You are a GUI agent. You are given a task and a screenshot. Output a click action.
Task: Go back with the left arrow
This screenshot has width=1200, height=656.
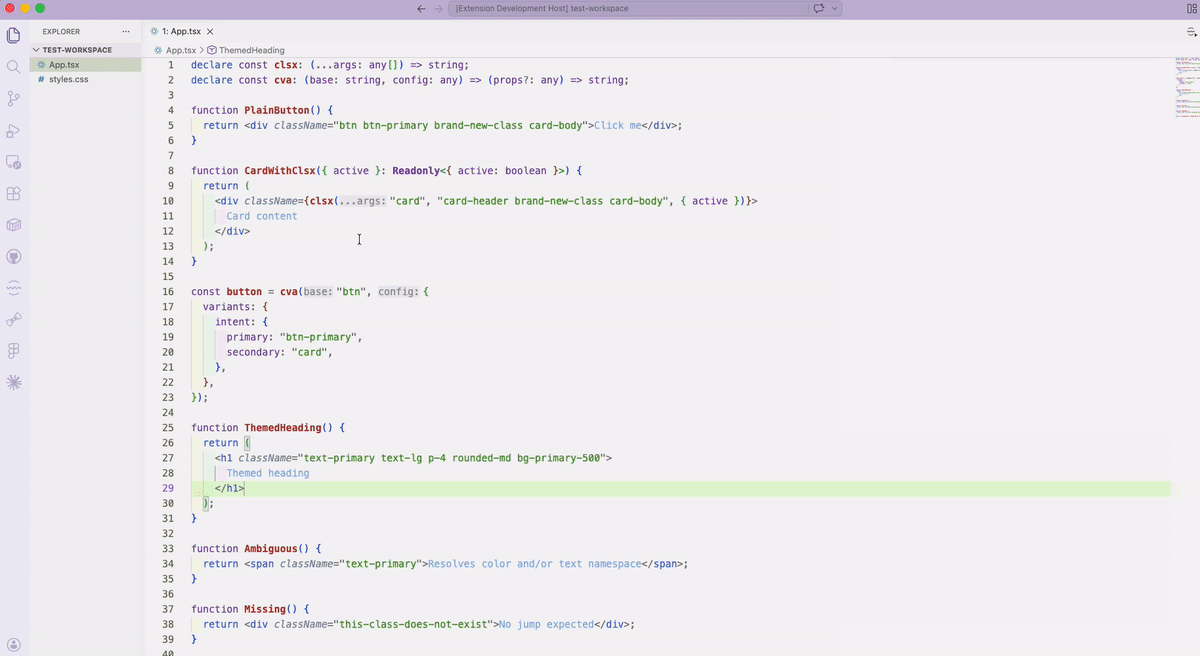click(x=421, y=8)
